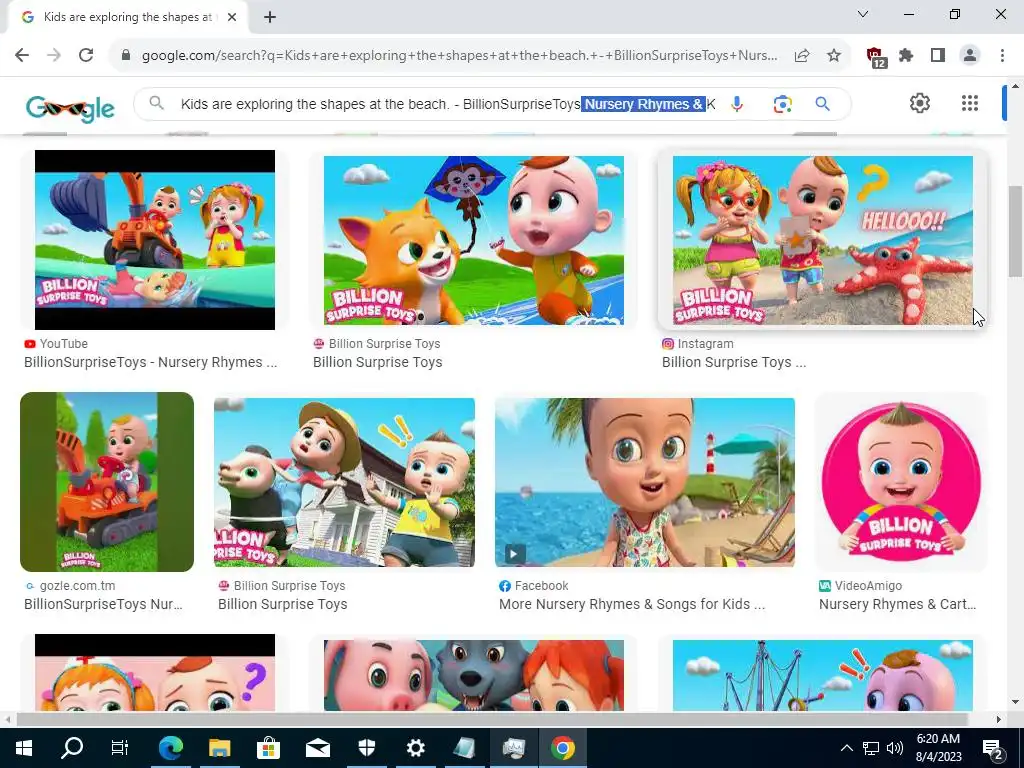1024x768 pixels.
Task: Reload the current page
Action: click(x=86, y=56)
